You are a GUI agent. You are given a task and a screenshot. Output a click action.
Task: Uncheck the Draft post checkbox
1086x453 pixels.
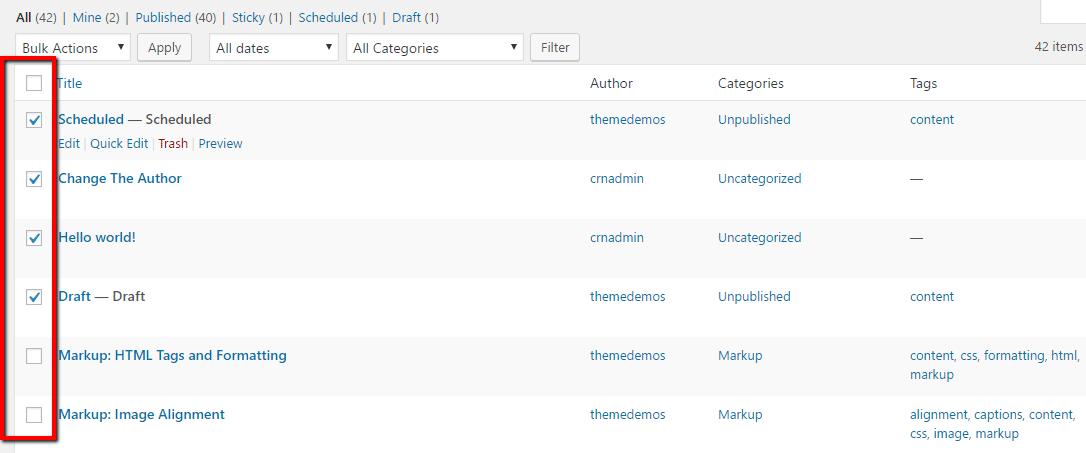click(x=34, y=297)
